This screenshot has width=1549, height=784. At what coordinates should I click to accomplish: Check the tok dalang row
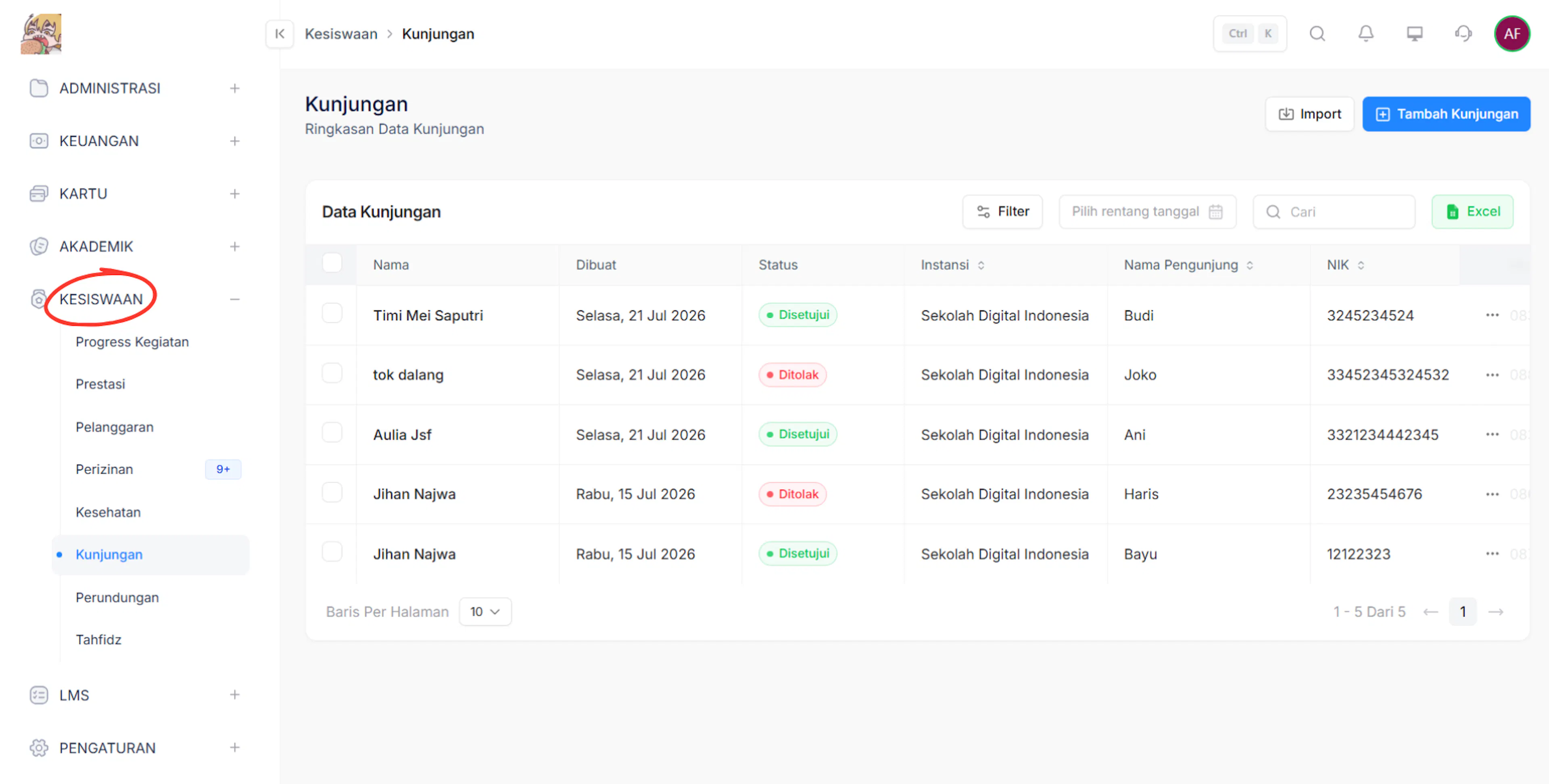[x=332, y=373]
